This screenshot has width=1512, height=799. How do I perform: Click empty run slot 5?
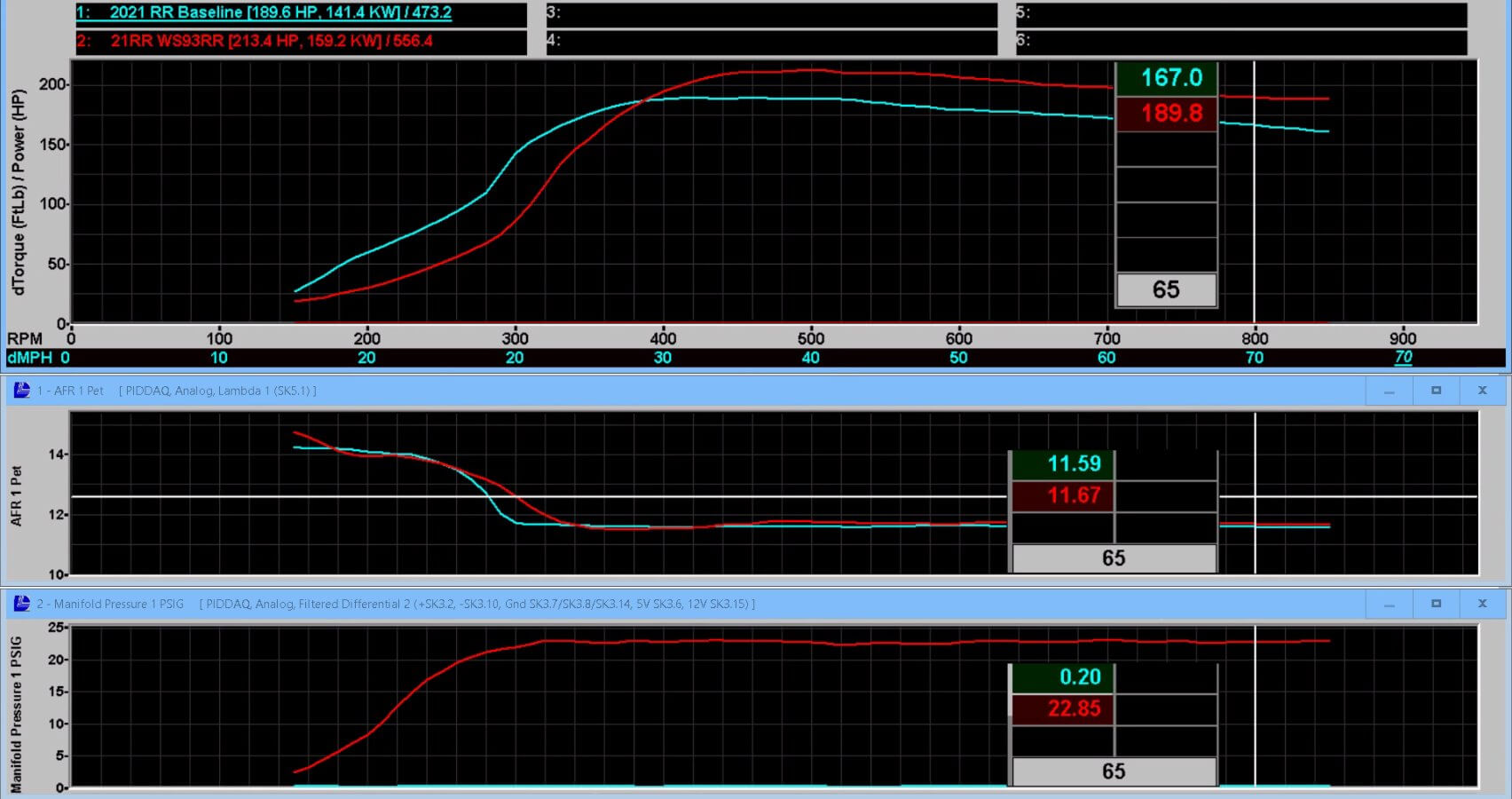1240,13
